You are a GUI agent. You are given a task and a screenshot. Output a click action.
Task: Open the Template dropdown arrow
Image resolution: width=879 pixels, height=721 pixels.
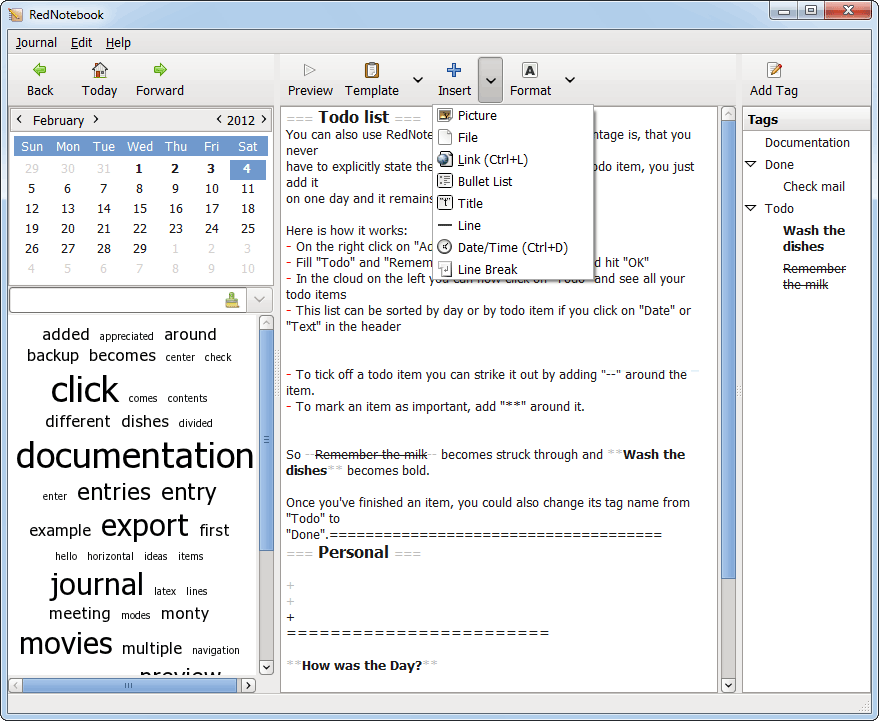(x=417, y=80)
